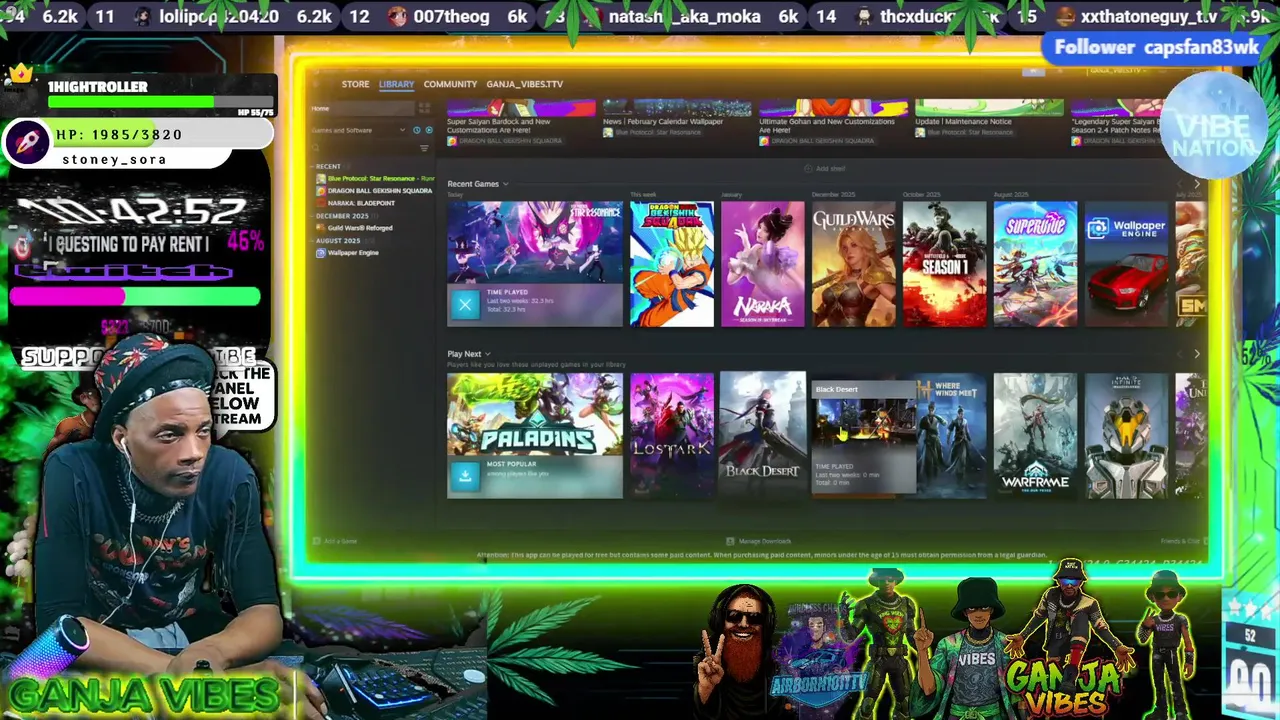Image resolution: width=1280 pixels, height=720 pixels.
Task: Toggle sort by recent clock icon
Action: pos(418,130)
